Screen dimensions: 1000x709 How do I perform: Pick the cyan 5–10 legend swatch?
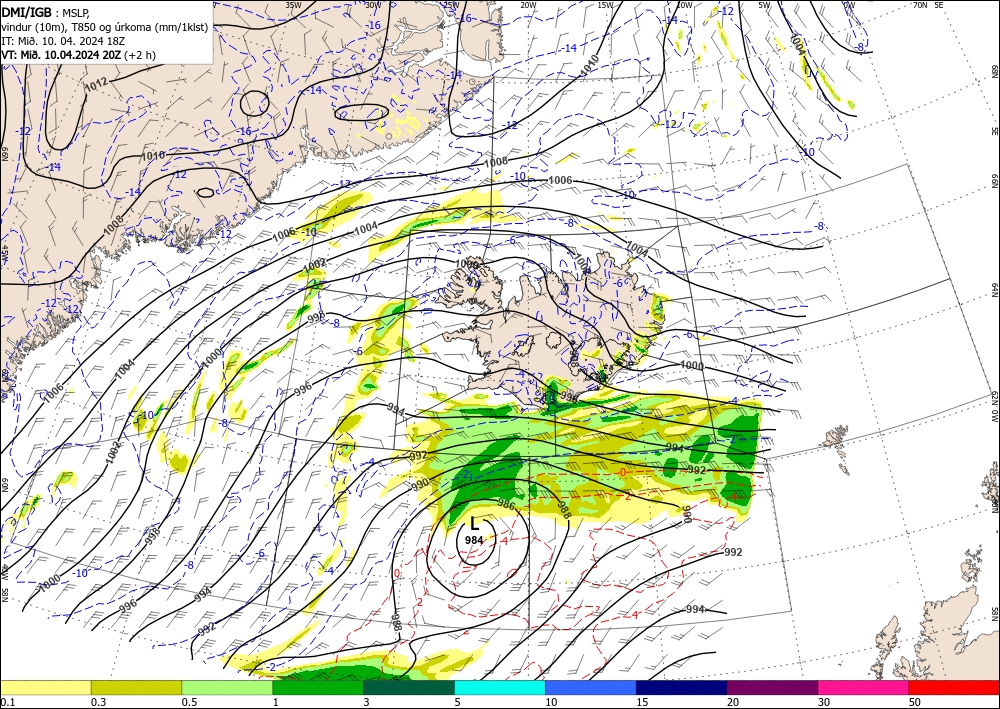500,687
